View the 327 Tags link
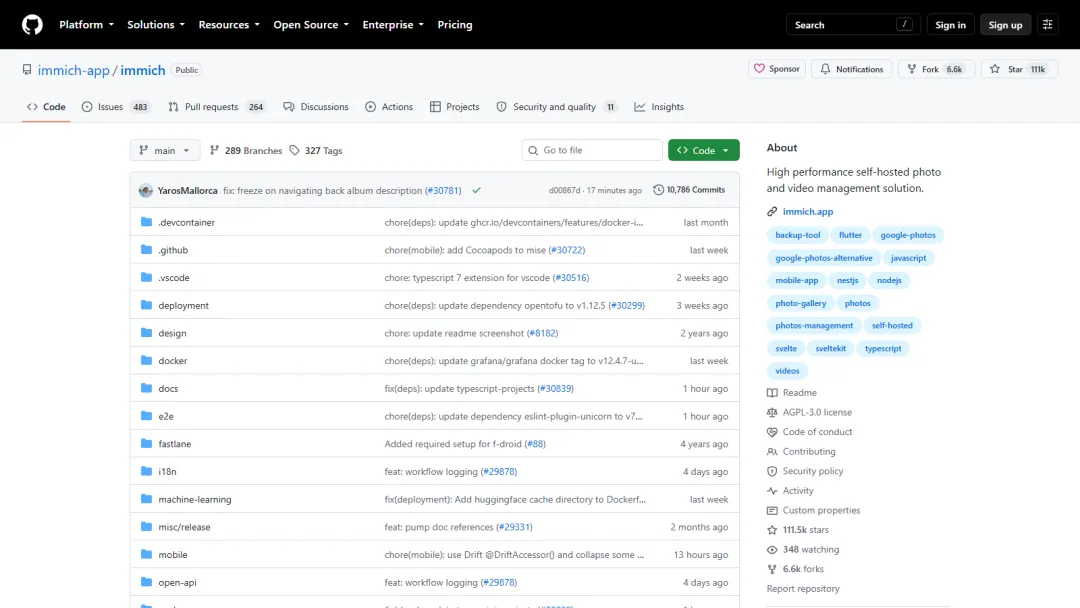The width and height of the screenshot is (1080, 608). 316,150
